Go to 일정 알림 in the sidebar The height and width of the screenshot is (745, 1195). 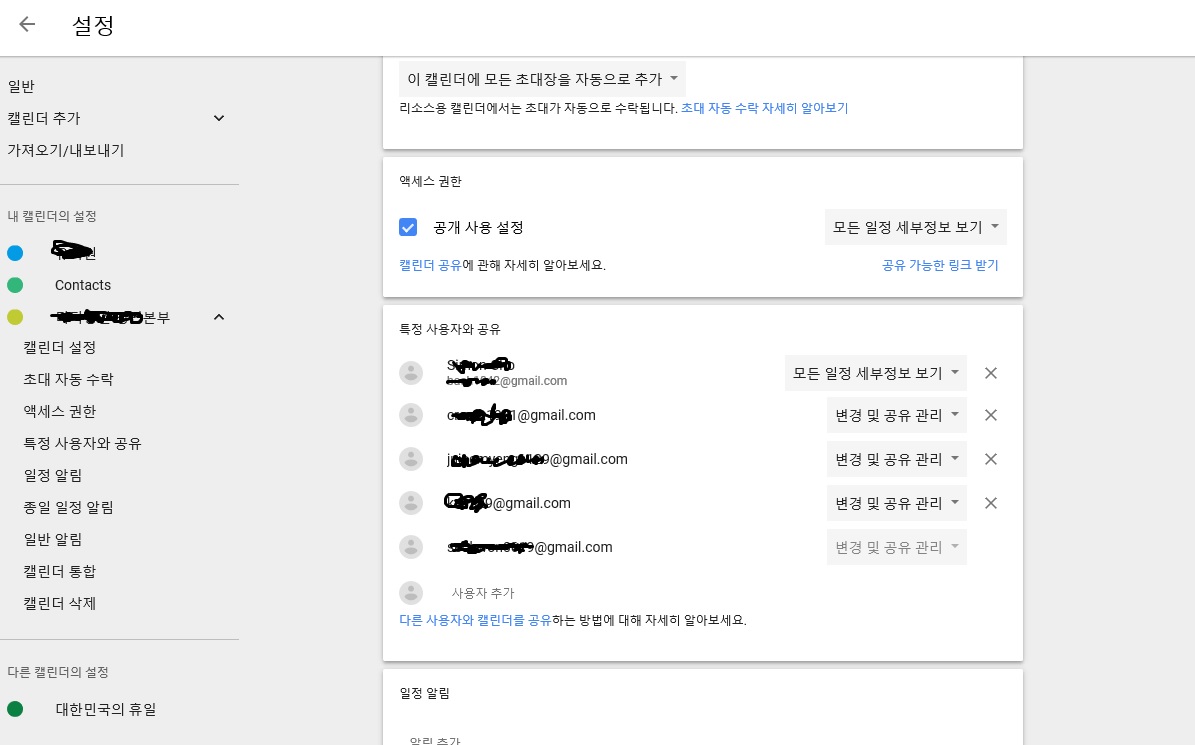(x=53, y=475)
